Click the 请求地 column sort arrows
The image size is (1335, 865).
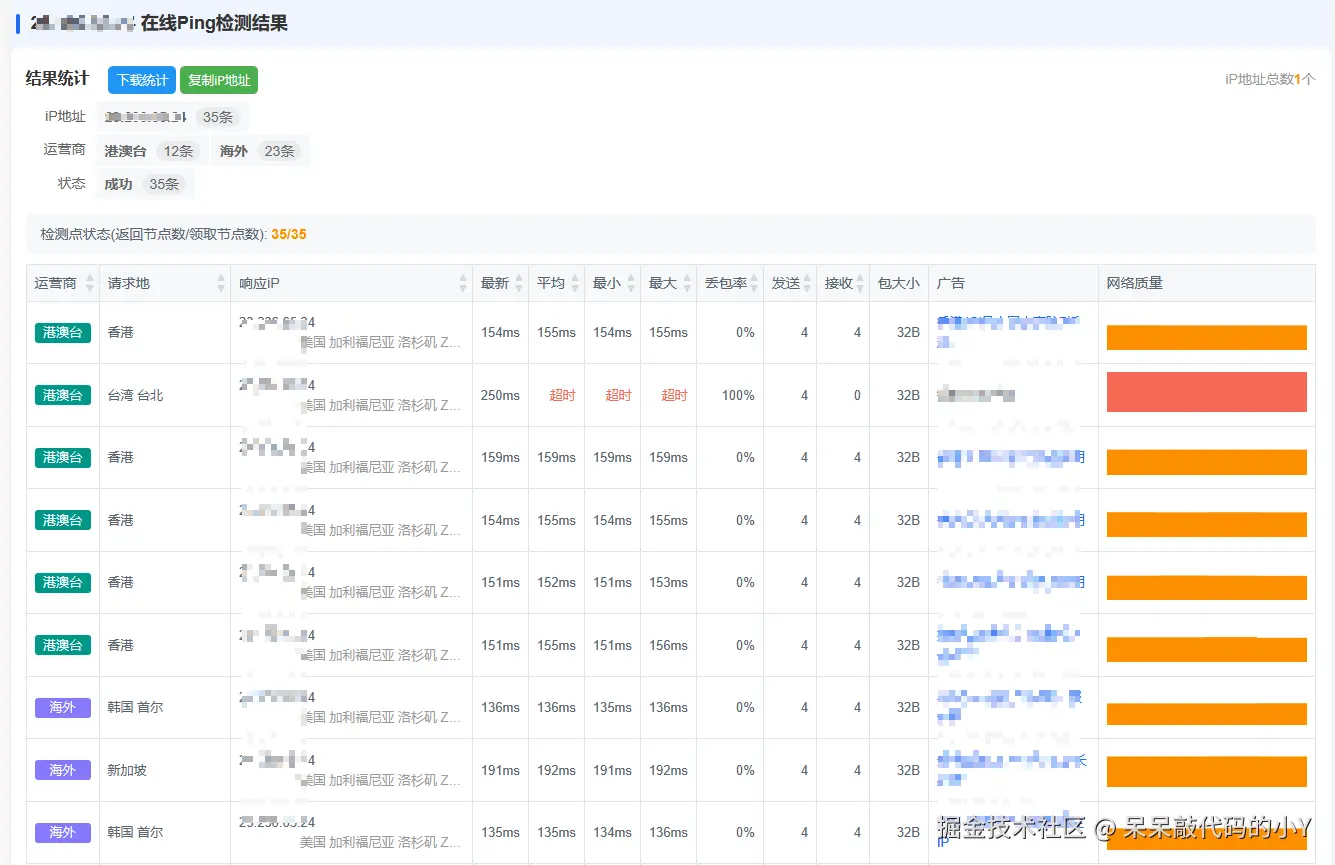(221, 283)
